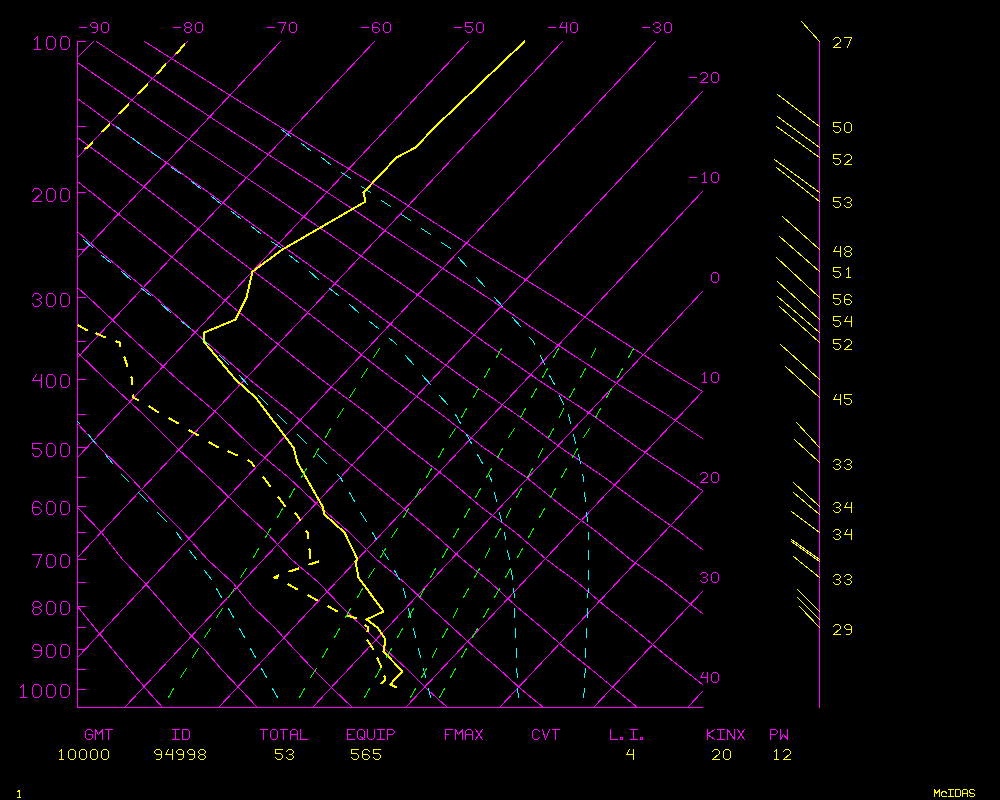Viewport: 1000px width, 800px height.
Task: Click the wind speed value 27
Action: tap(842, 43)
